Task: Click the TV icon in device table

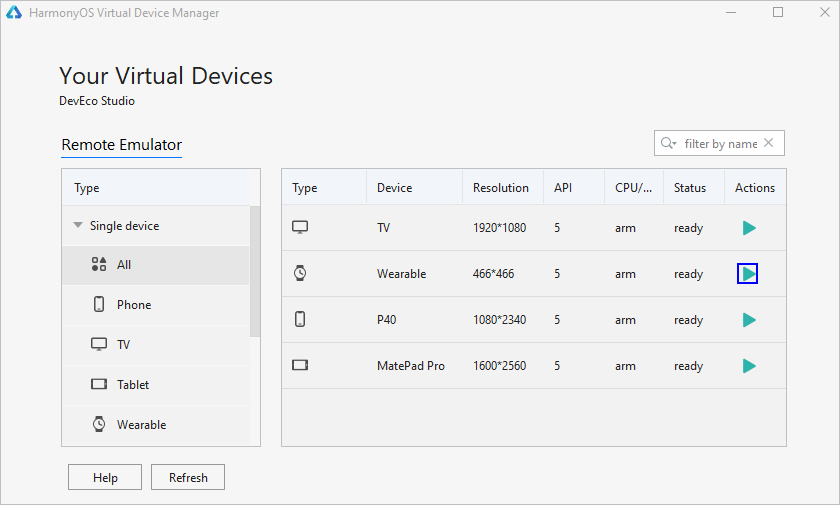Action: pyautogui.click(x=300, y=228)
